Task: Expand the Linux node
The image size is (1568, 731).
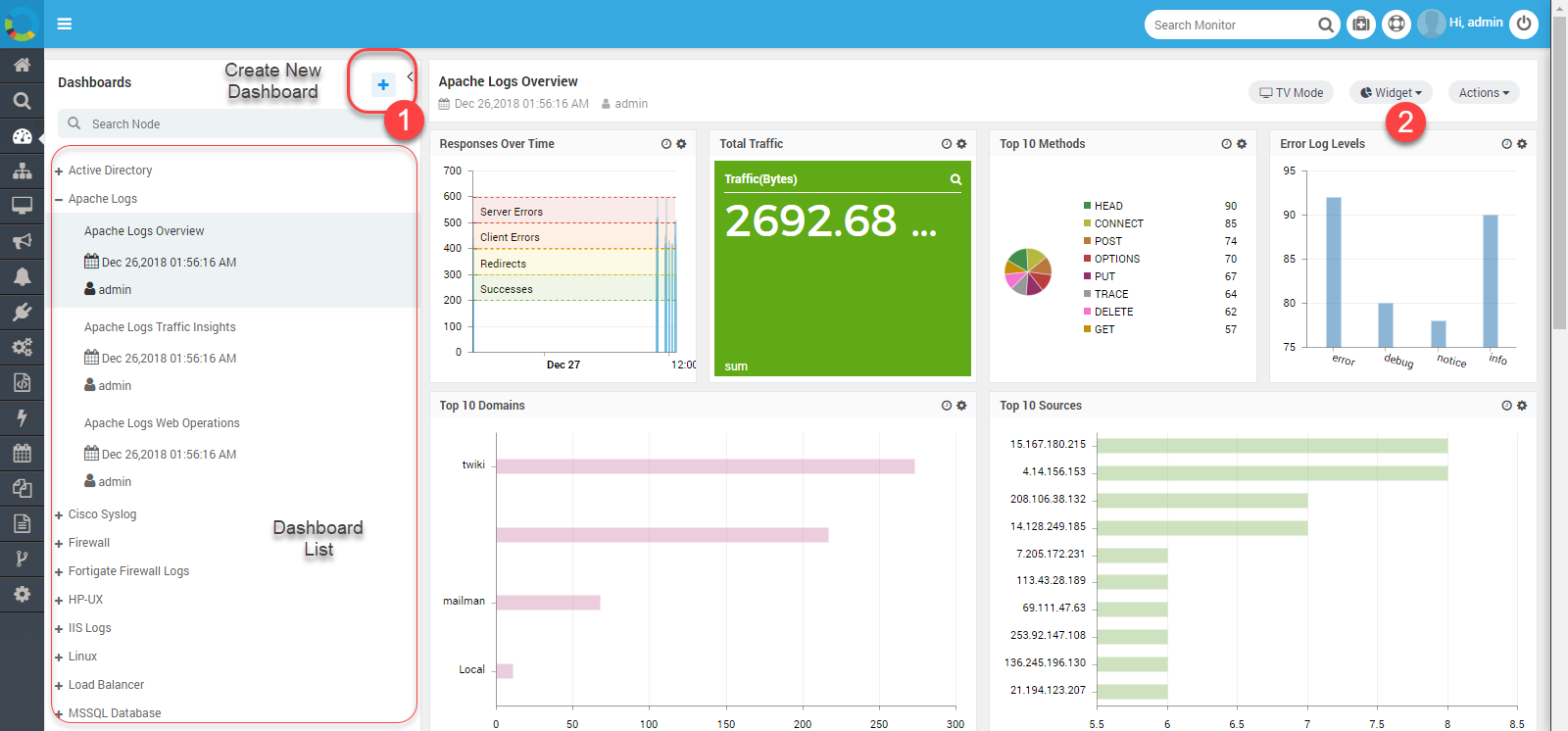Action: click(59, 658)
